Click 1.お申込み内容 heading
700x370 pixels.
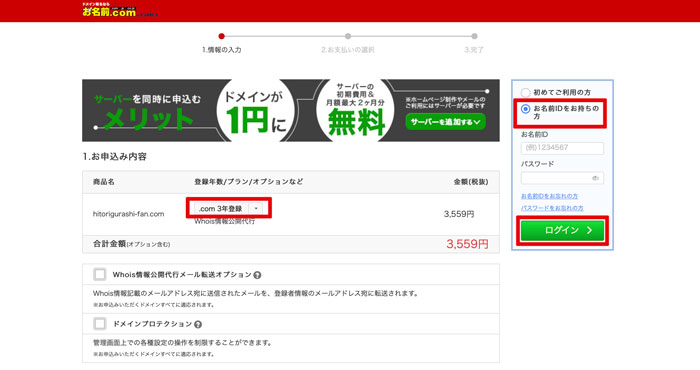115,157
